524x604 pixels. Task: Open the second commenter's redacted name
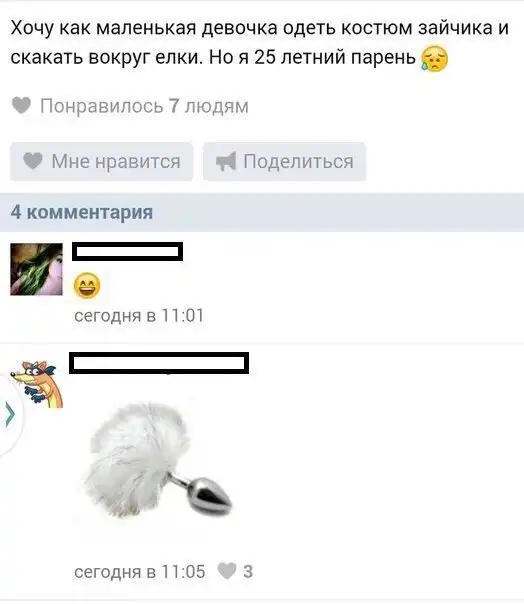coord(159,363)
